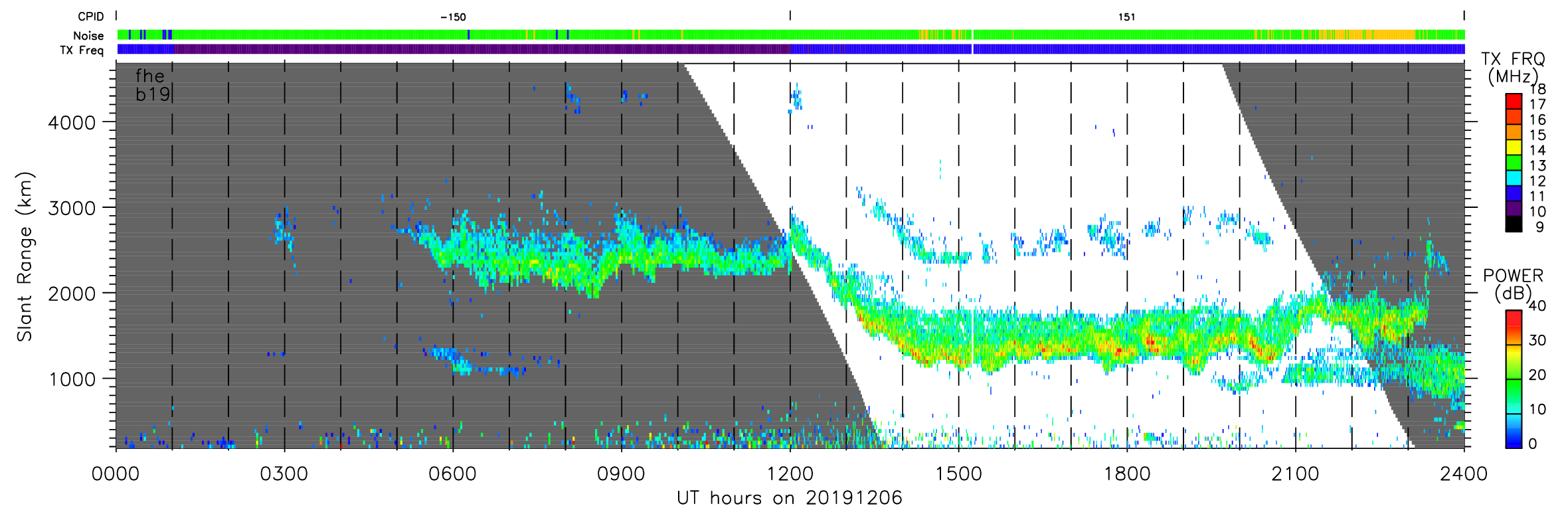Image resolution: width=1568 pixels, height=522 pixels.
Task: Click the 1500 time axis label
Action: pos(958,474)
